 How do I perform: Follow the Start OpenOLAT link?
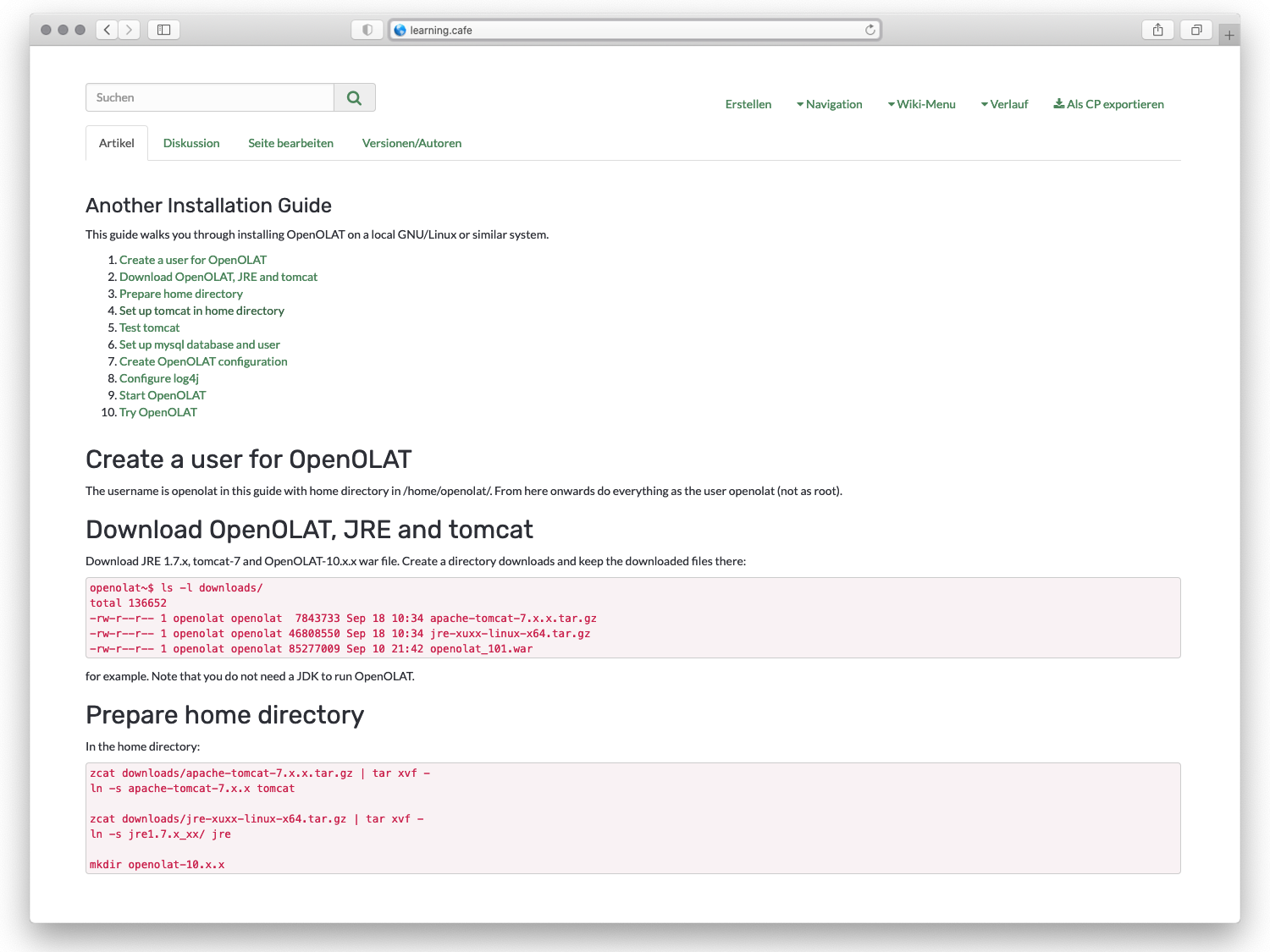[163, 395]
